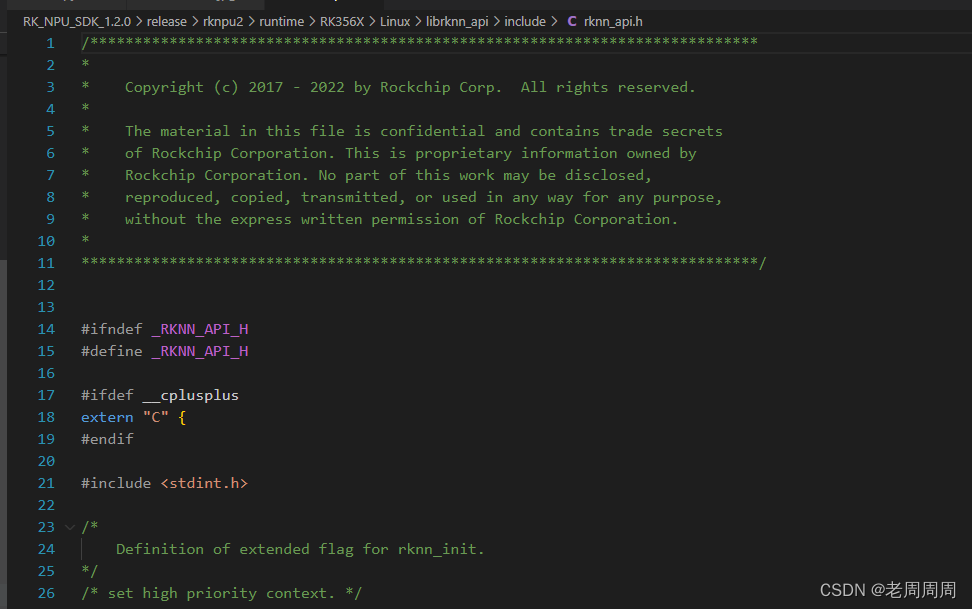Place cursor on _RKNN_API_H define macro
The height and width of the screenshot is (609, 972).
tap(200, 351)
